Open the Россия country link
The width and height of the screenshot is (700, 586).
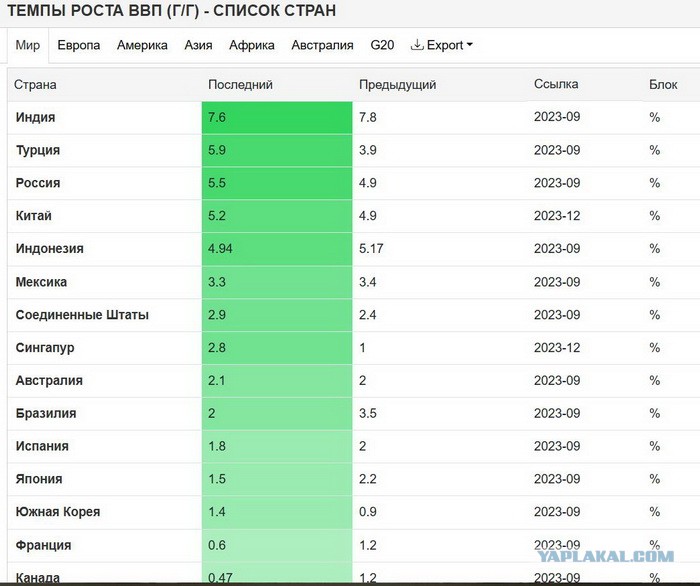[x=38, y=183]
